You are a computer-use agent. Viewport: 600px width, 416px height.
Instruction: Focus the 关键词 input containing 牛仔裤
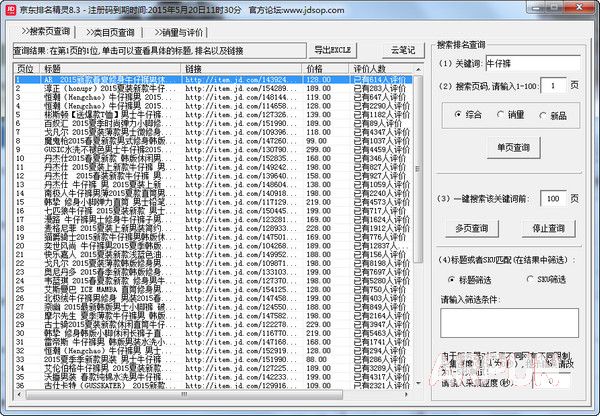pos(533,64)
